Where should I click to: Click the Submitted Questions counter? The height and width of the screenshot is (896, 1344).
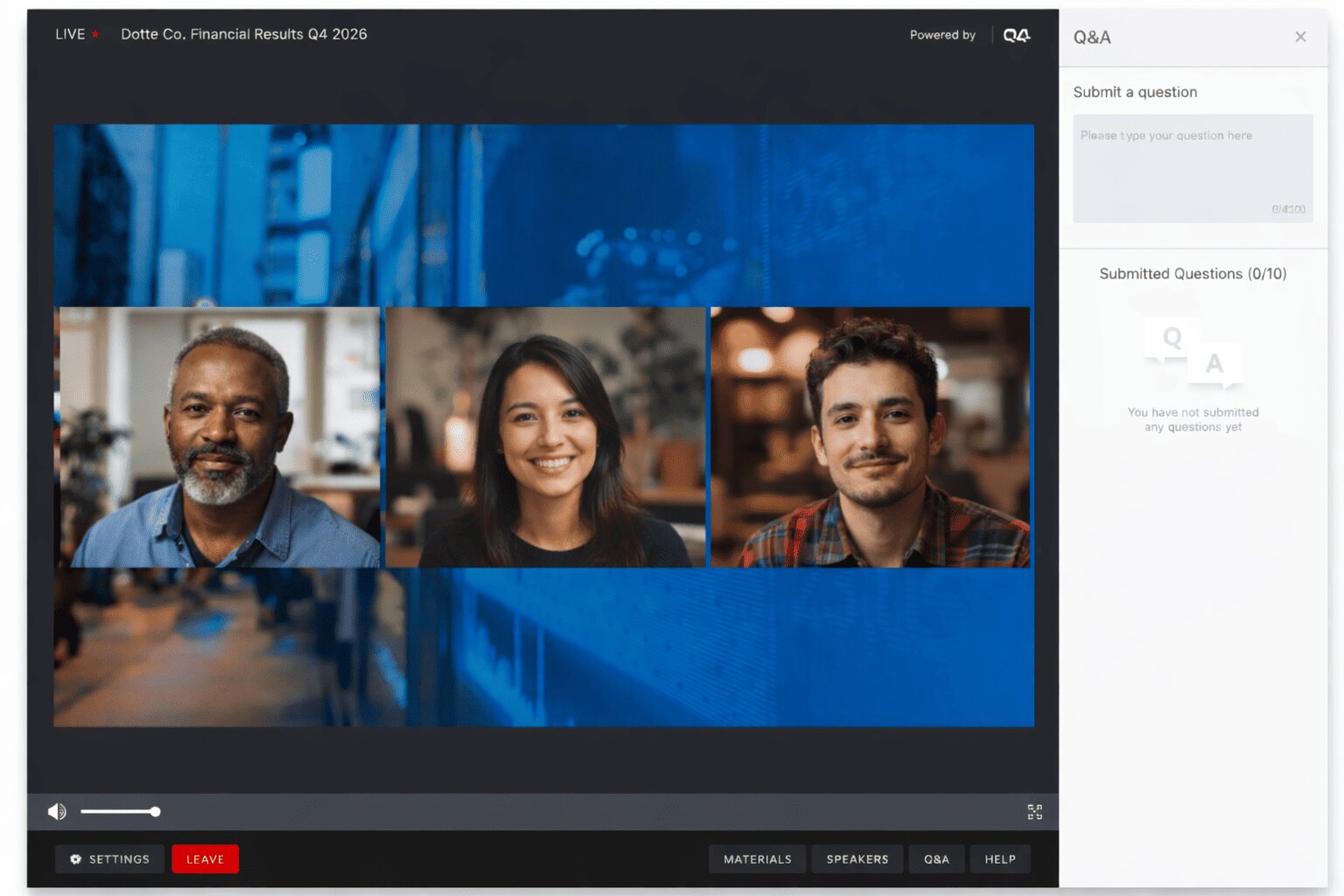(1192, 273)
